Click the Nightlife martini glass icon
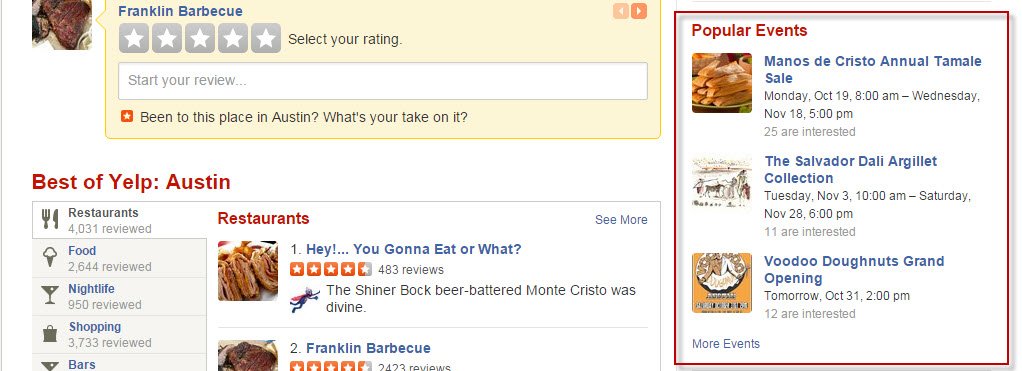 pyautogui.click(x=50, y=296)
